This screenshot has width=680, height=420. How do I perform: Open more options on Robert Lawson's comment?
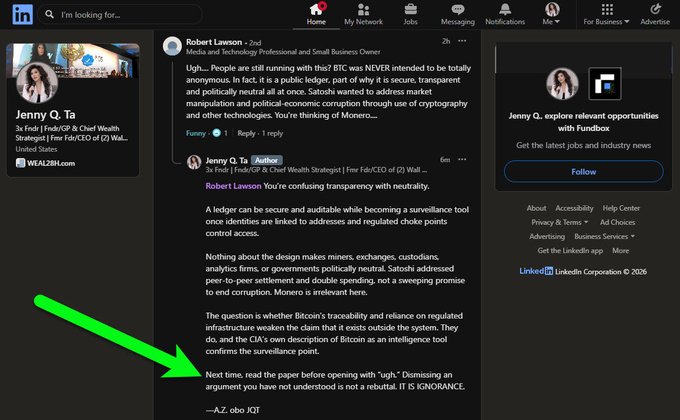pos(462,41)
